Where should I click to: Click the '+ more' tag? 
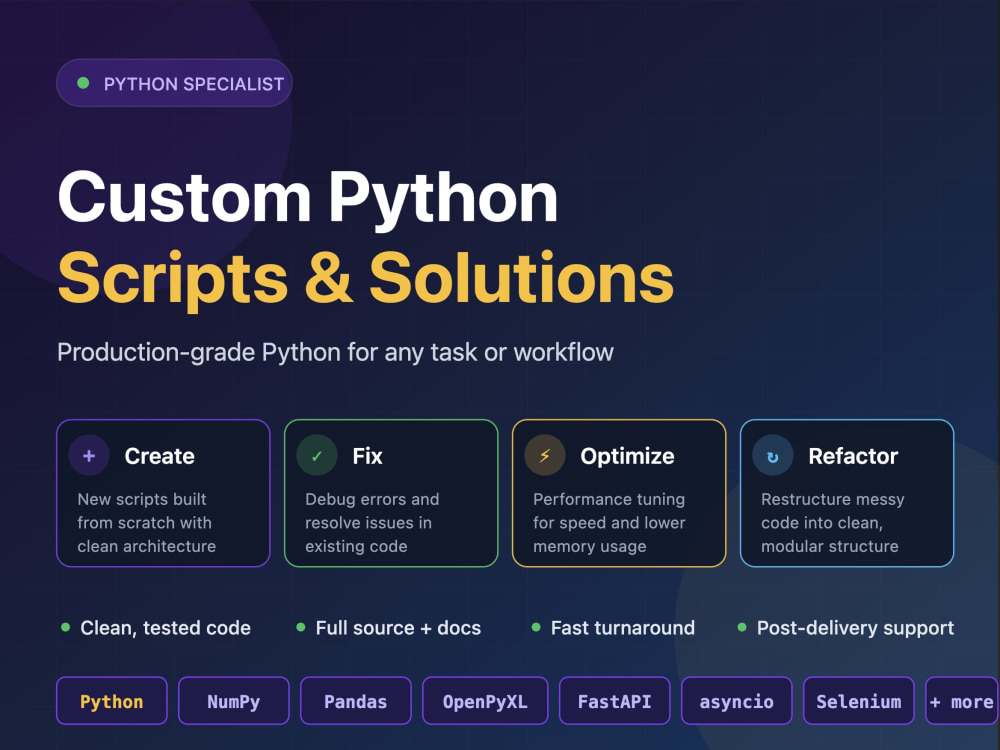point(962,701)
